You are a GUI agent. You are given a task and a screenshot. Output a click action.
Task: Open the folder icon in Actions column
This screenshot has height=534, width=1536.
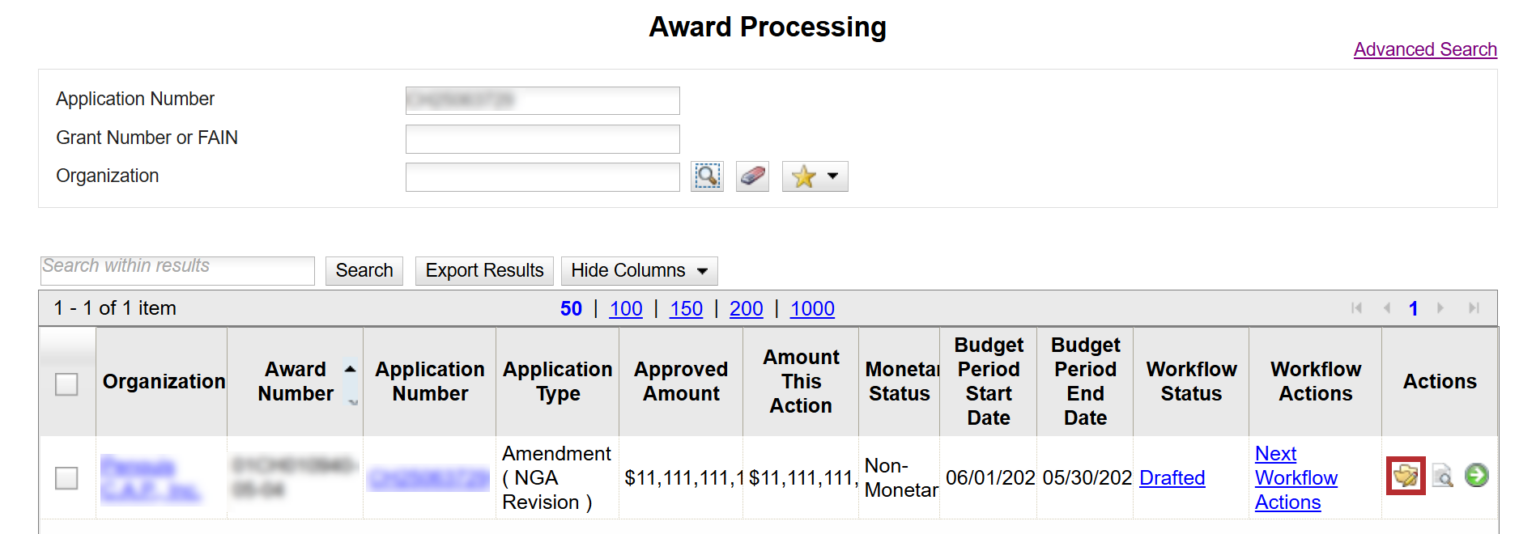coord(1406,476)
